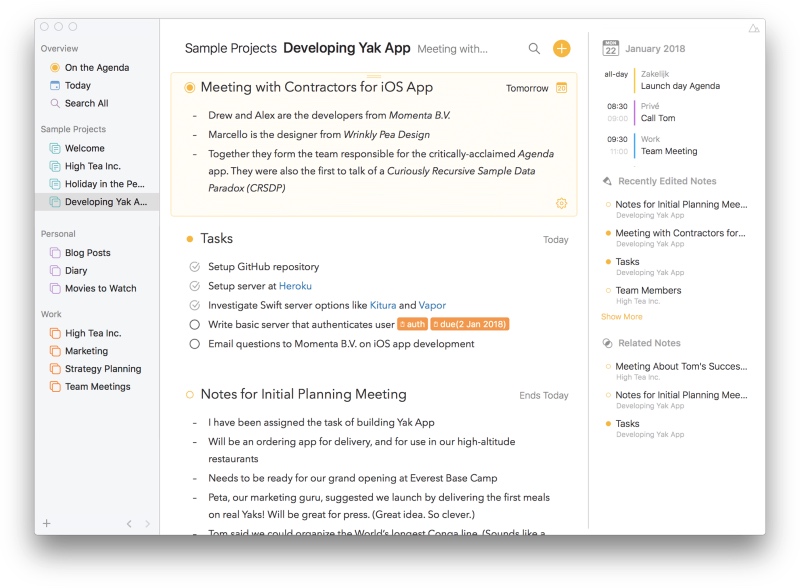The width and height of the screenshot is (800, 588).
Task: Select On the Agenda in the sidebar
Action: click(x=96, y=68)
